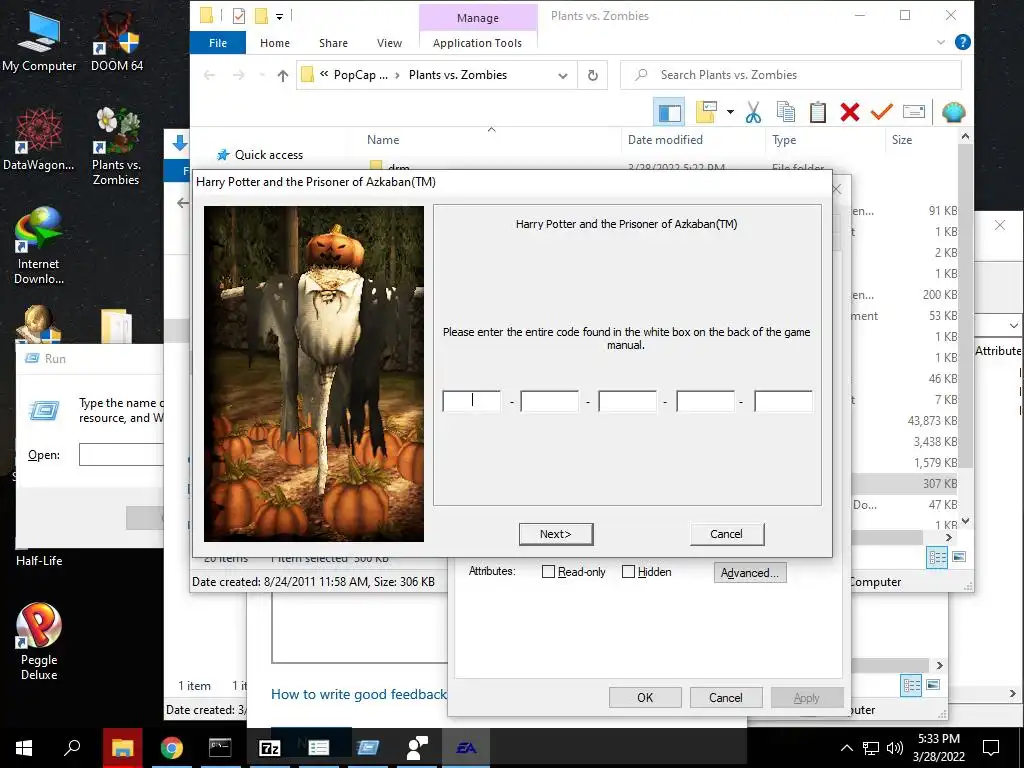Expand the ribbon with the chevron
1024x768 pixels.
tap(940, 42)
